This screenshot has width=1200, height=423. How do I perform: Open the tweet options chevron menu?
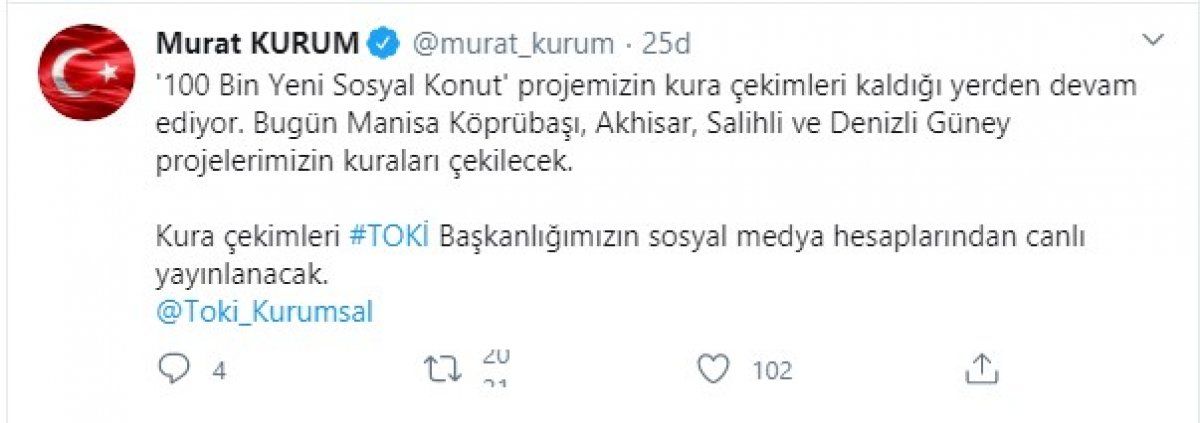1153,41
